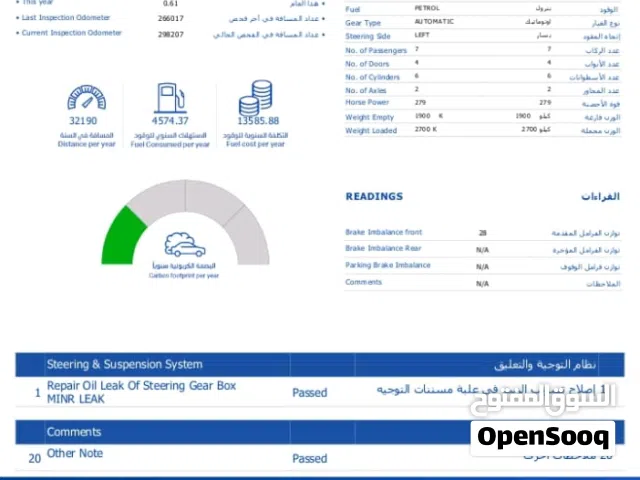Click the 'No. of Passengers' label
The width and height of the screenshot is (640, 480).
coord(376,51)
